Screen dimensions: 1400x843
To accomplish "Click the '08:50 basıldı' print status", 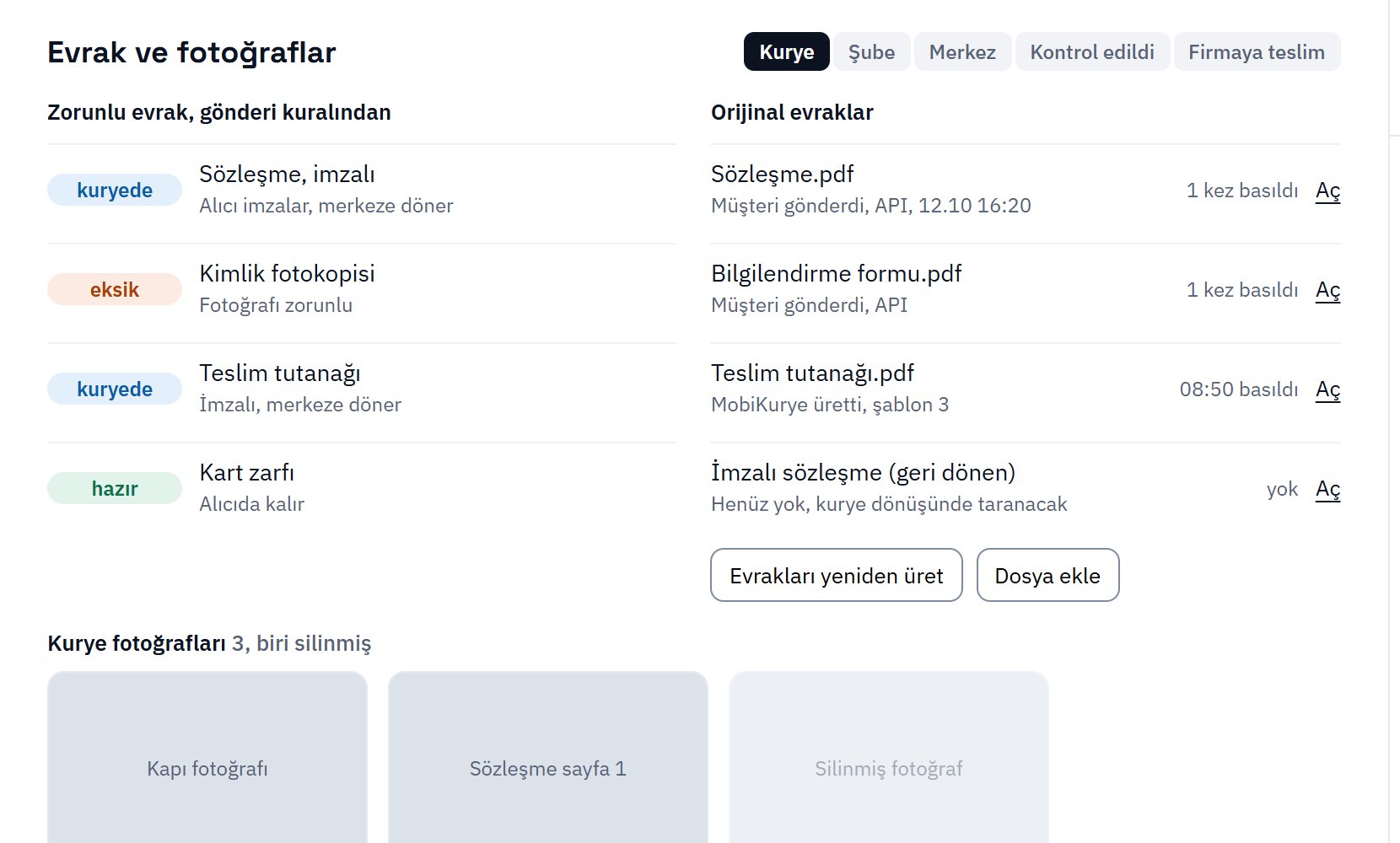I will (x=1239, y=389).
